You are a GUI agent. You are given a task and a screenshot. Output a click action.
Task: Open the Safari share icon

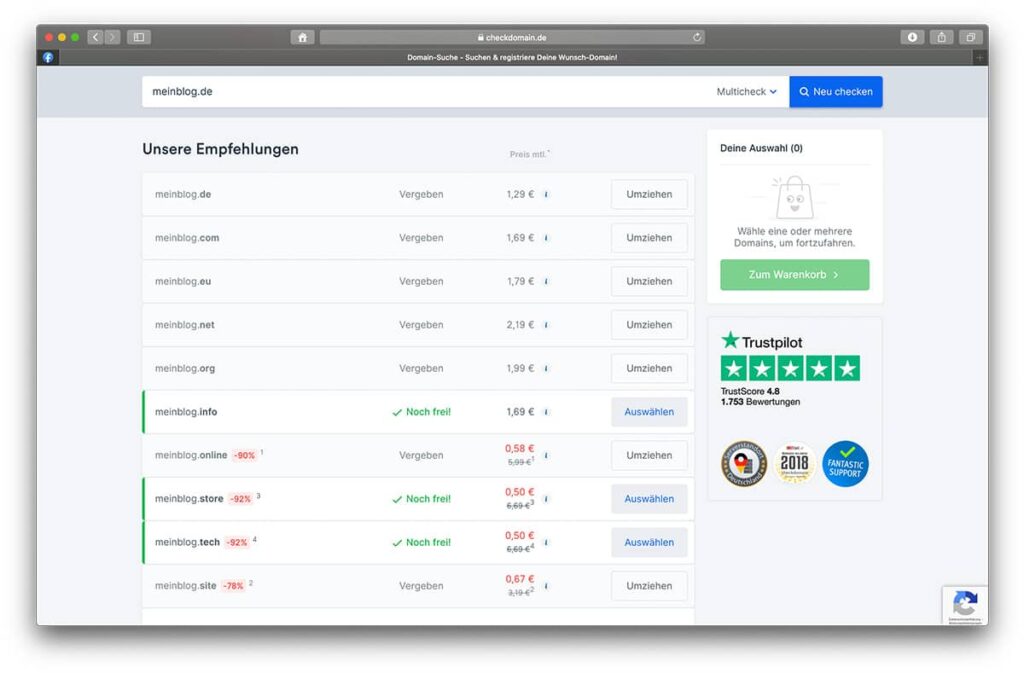941,37
